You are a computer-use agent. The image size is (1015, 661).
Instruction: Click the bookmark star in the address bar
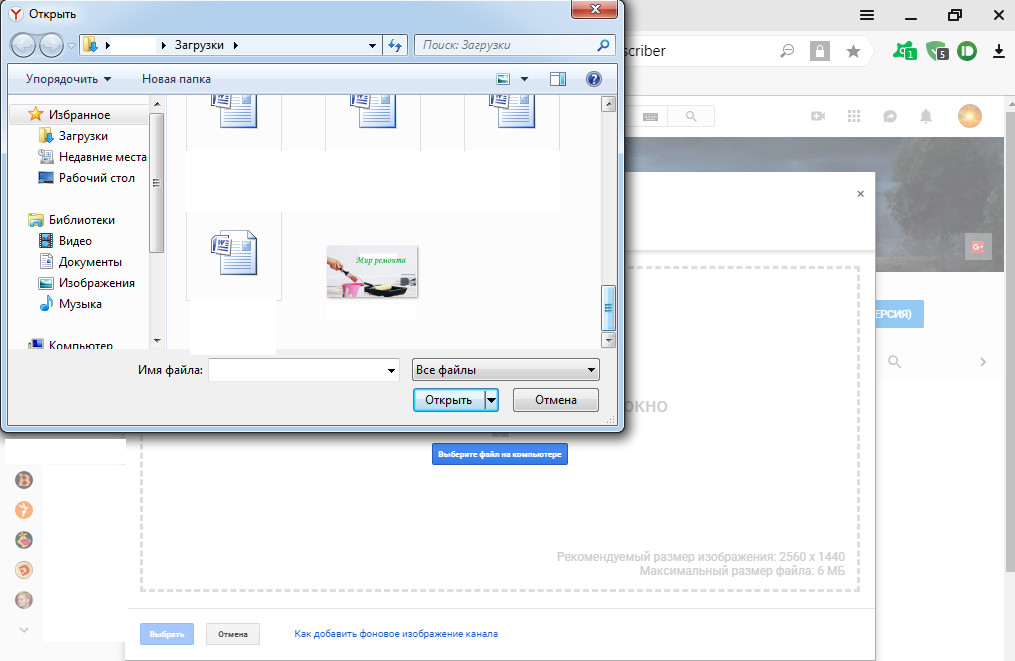coord(853,51)
